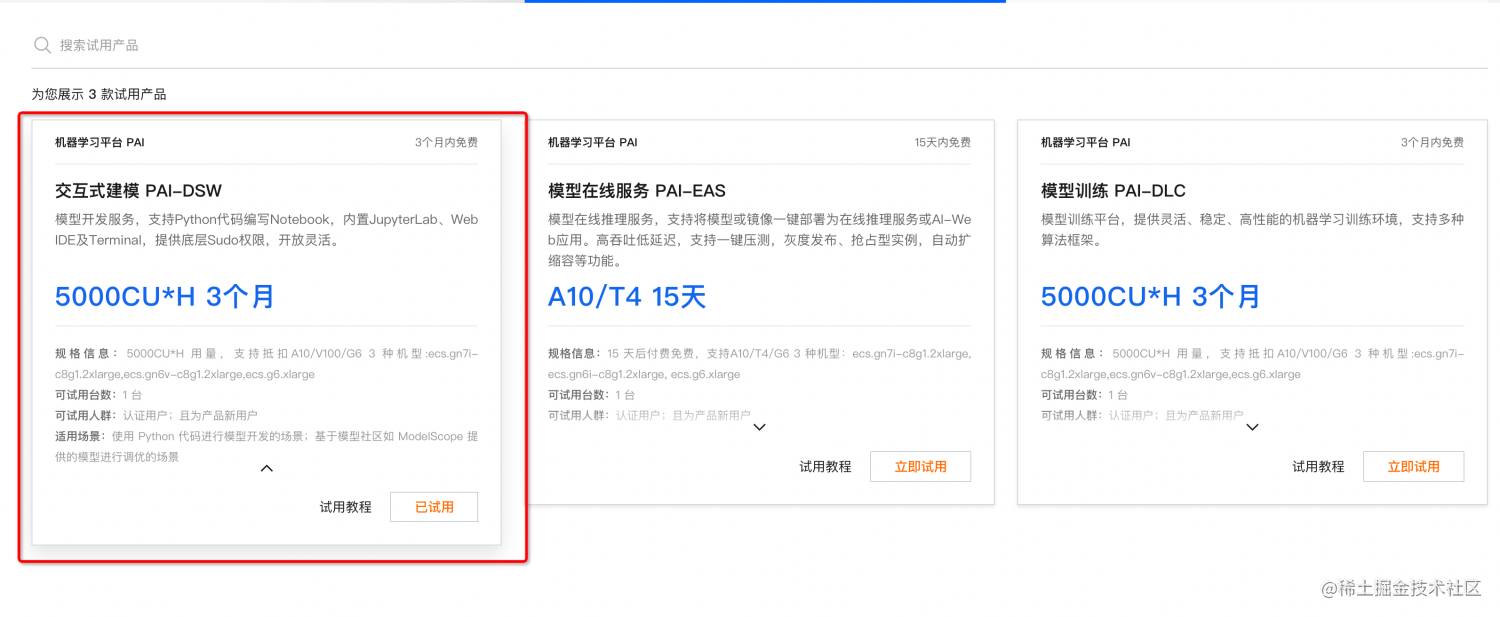Click the PAI-EAS description paragraph
Viewport: 1500px width, 617px height.
(x=759, y=240)
